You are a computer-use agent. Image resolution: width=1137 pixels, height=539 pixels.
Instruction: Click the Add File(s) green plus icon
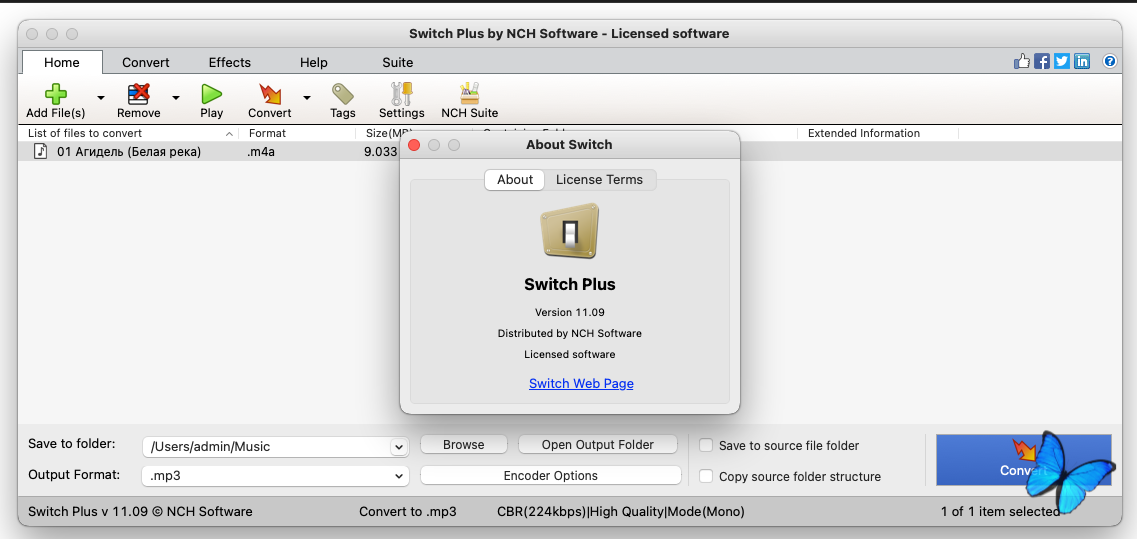point(56,94)
